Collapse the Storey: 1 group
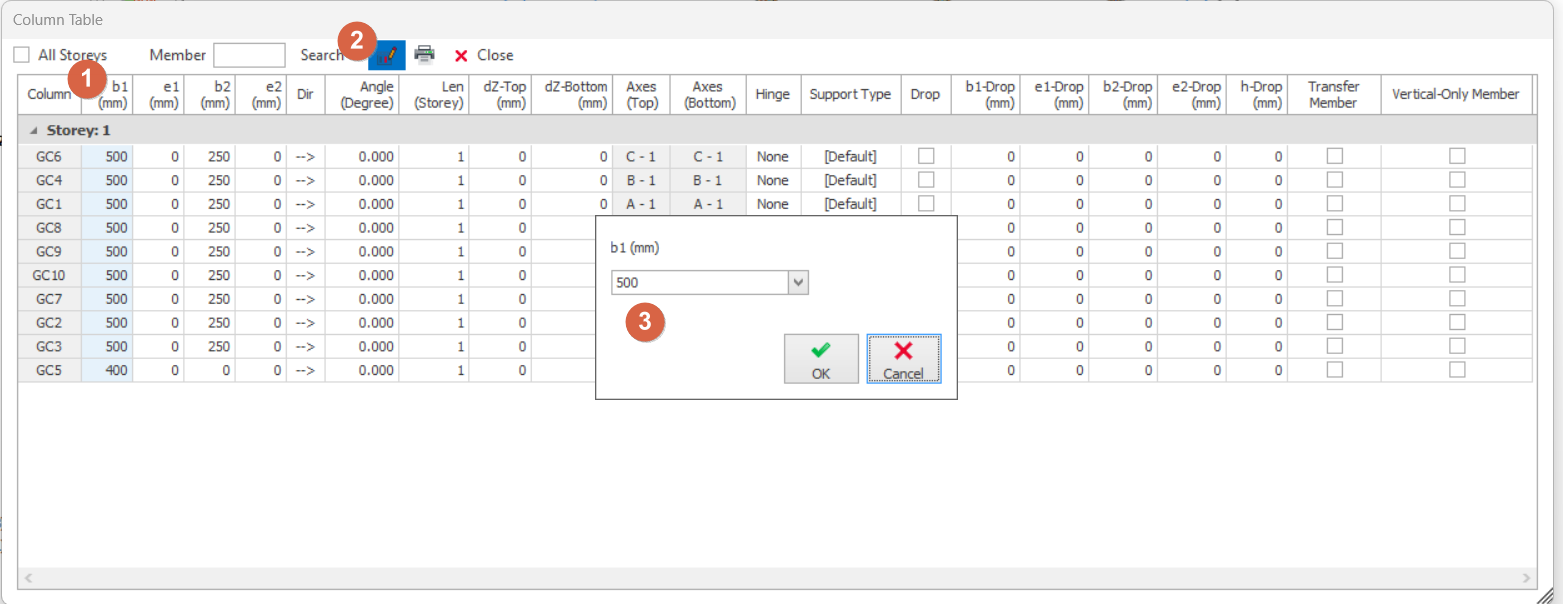This screenshot has width=1563, height=604. (x=34, y=130)
